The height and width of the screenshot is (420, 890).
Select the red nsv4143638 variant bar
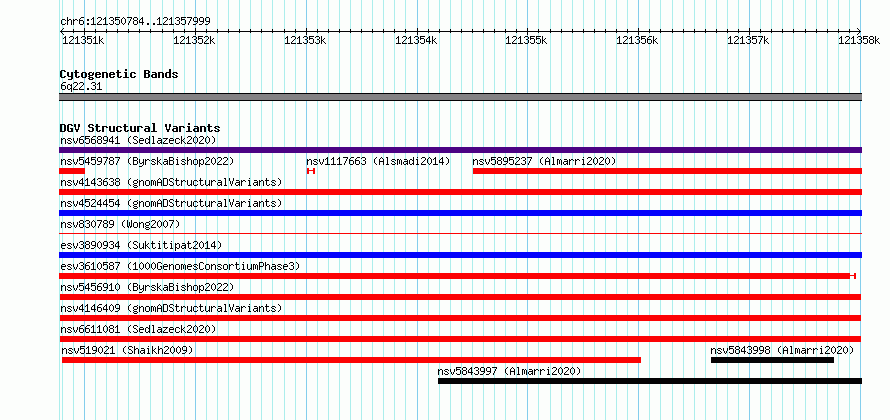460,192
